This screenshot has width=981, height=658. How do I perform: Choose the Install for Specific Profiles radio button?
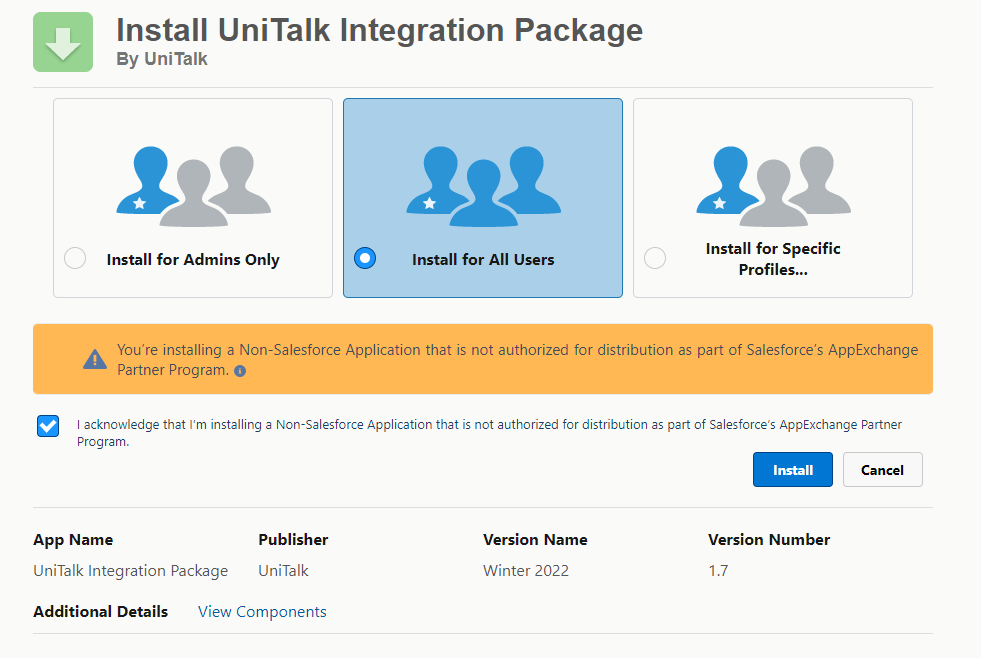655,259
